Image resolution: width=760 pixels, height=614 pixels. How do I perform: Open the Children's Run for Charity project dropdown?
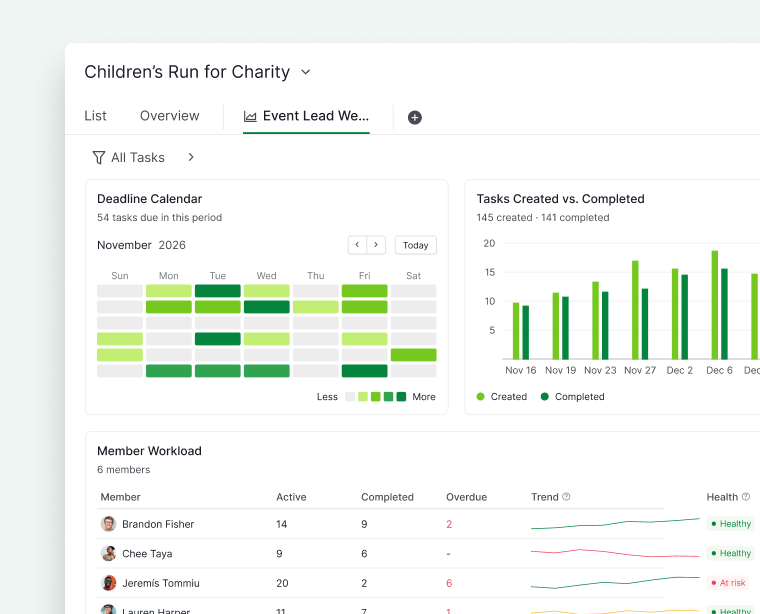click(x=305, y=72)
